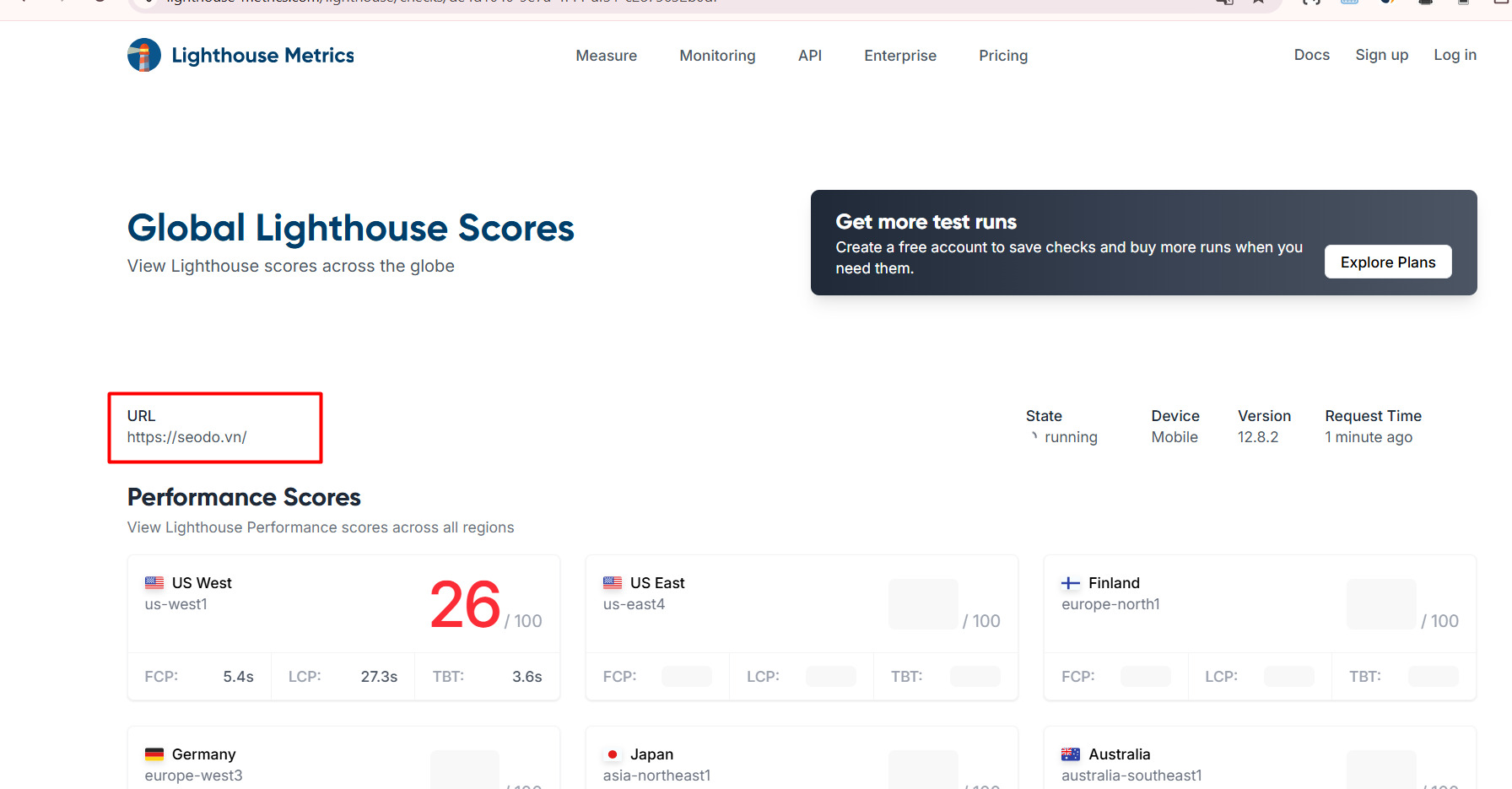Image resolution: width=1512 pixels, height=789 pixels.
Task: Click the Finland flag icon
Action: (1071, 583)
